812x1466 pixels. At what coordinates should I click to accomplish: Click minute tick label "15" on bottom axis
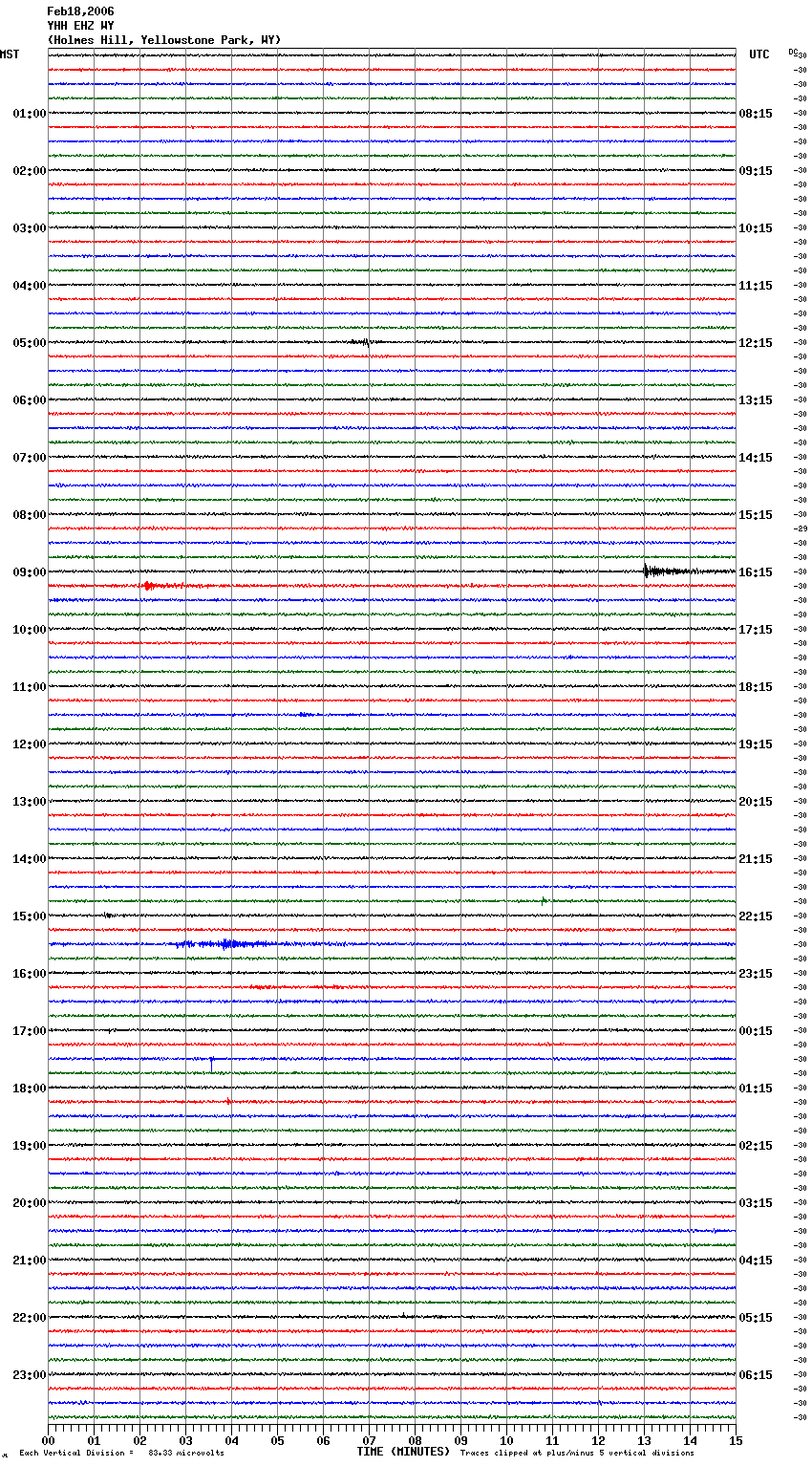pyautogui.click(x=736, y=1440)
